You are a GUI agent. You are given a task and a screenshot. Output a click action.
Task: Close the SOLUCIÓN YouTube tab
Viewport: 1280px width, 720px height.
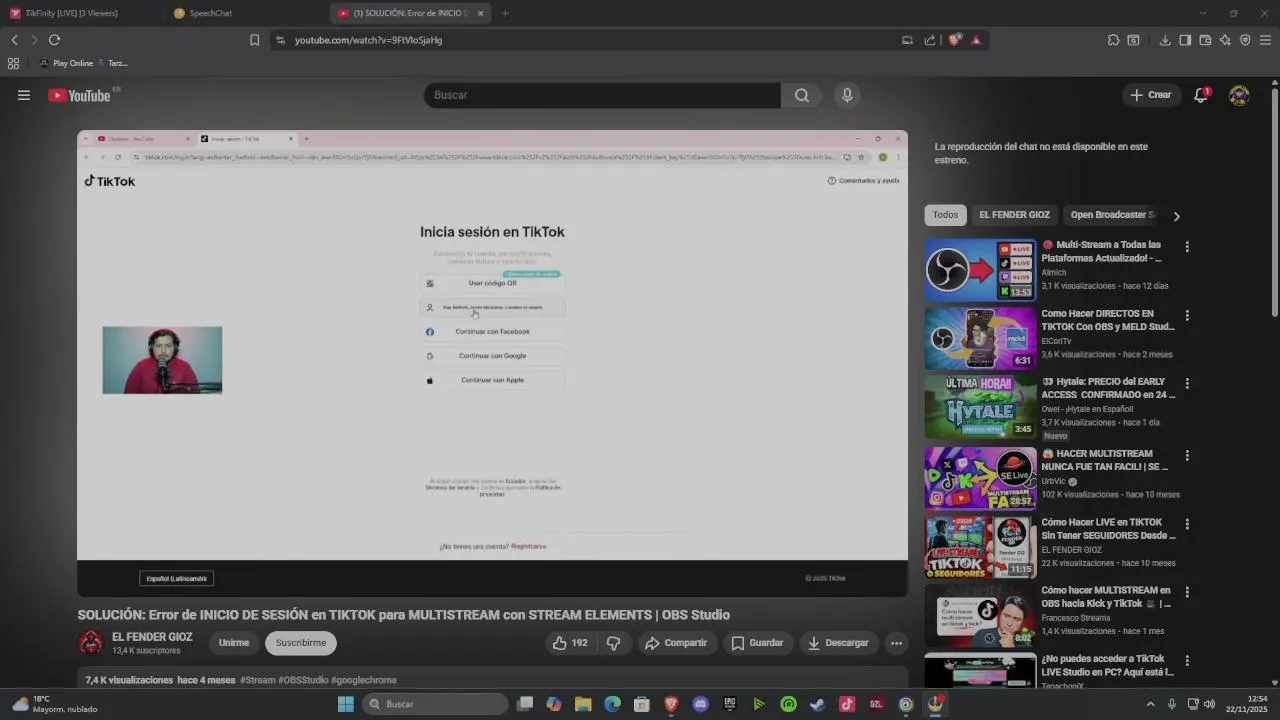(480, 13)
